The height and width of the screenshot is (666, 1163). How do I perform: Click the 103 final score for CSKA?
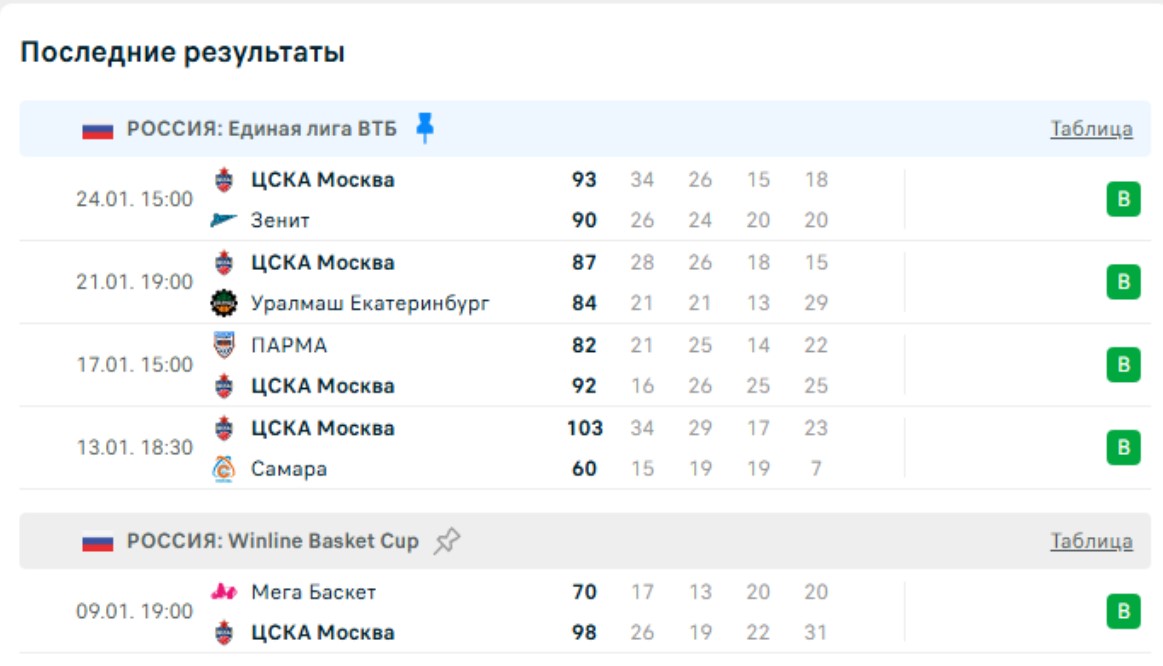pyautogui.click(x=584, y=428)
